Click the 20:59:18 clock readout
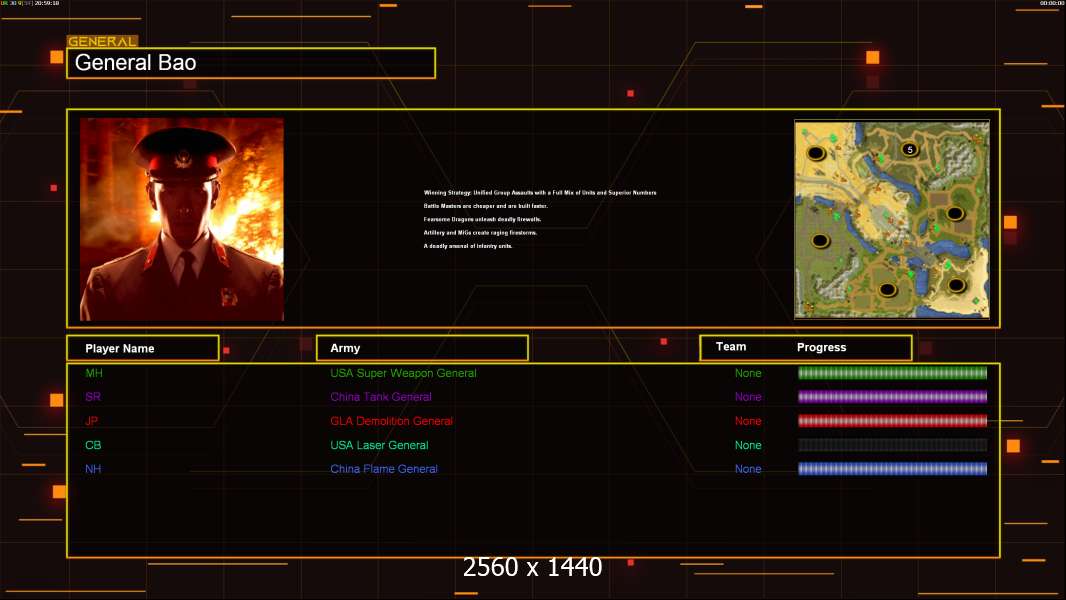The width and height of the screenshot is (1066, 600). point(47,3)
